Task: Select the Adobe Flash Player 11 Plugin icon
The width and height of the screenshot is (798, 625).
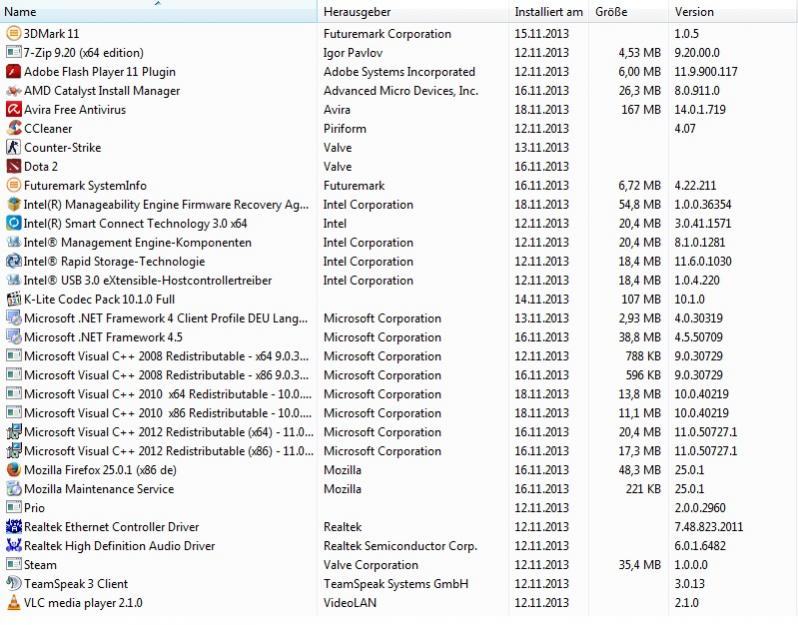Action: [14, 71]
